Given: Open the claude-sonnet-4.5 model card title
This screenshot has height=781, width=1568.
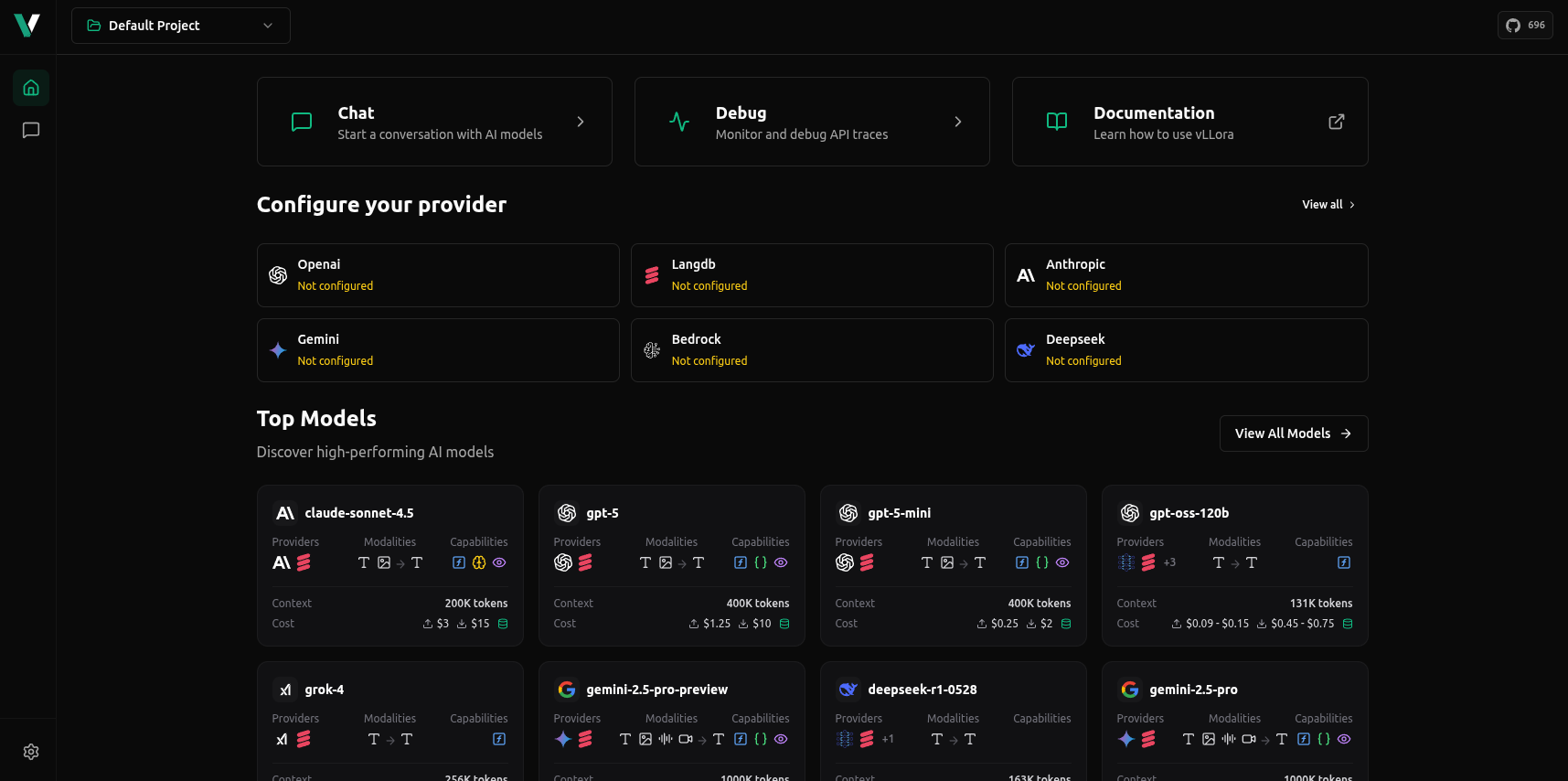Looking at the screenshot, I should pyautogui.click(x=359, y=513).
